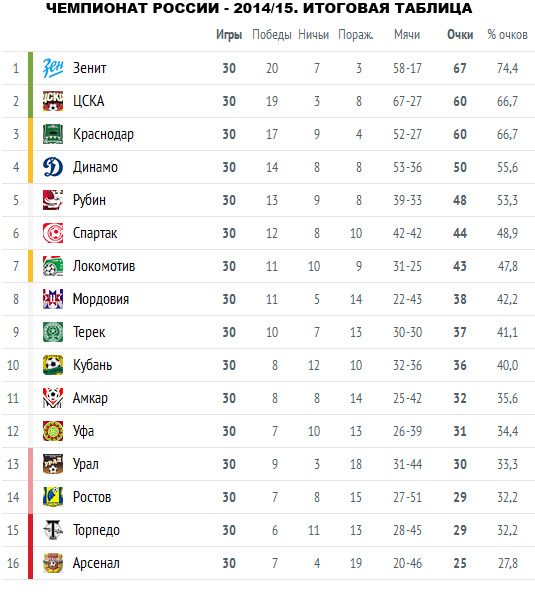
Task: Select the Krasnodar team emblem
Action: click(53, 134)
